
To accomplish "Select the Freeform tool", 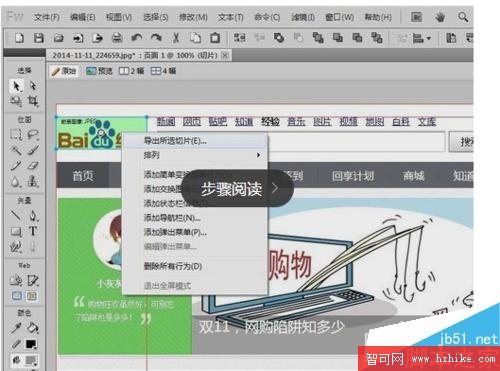I will pos(16,247).
